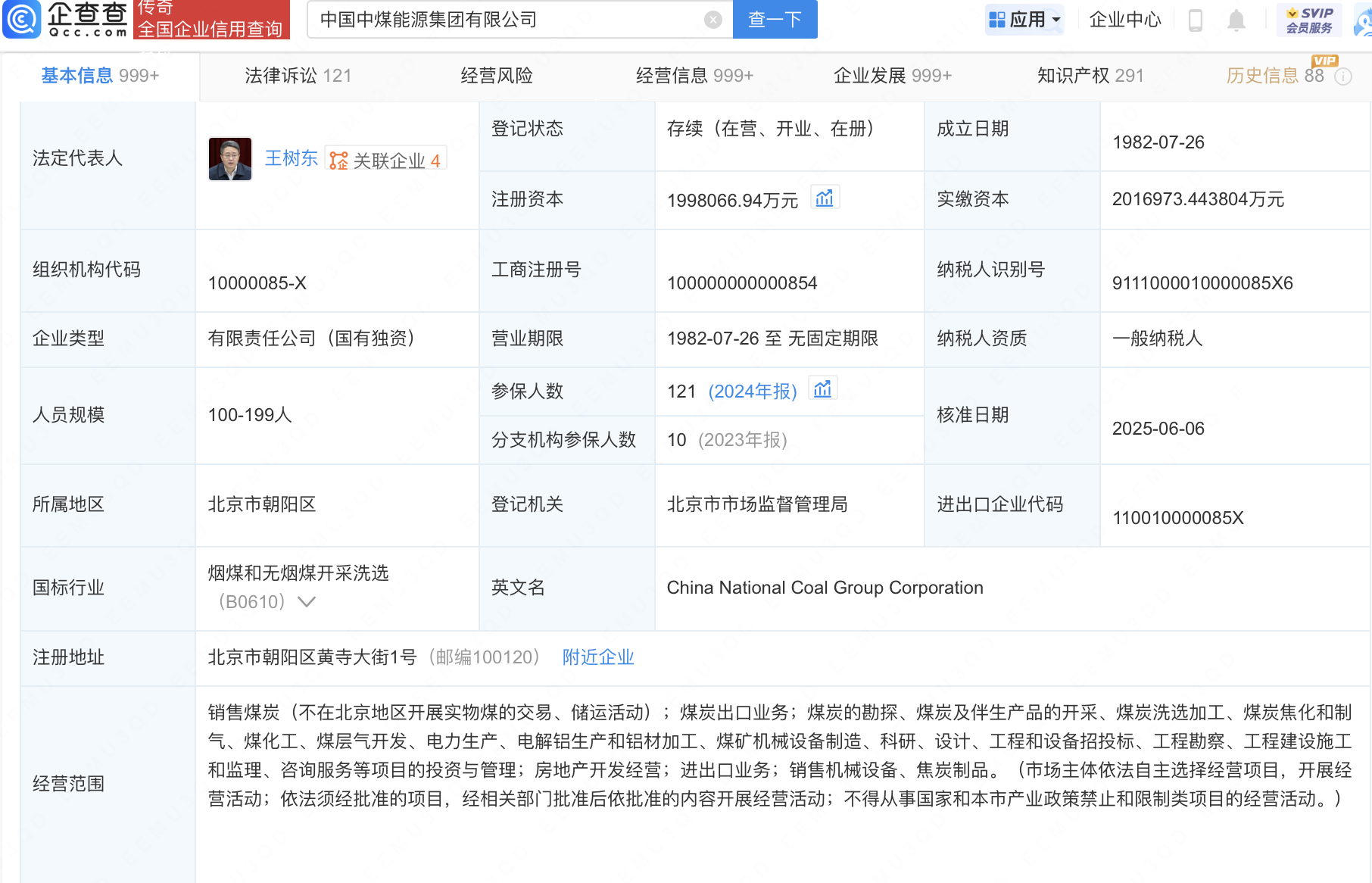The image size is (1372, 883).
Task: Click the Qcc.com logo icon
Action: [22, 19]
